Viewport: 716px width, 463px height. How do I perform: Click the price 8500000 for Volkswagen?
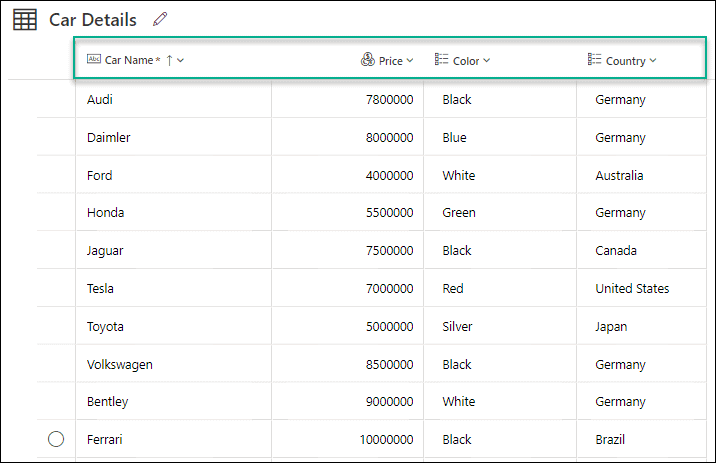(390, 364)
